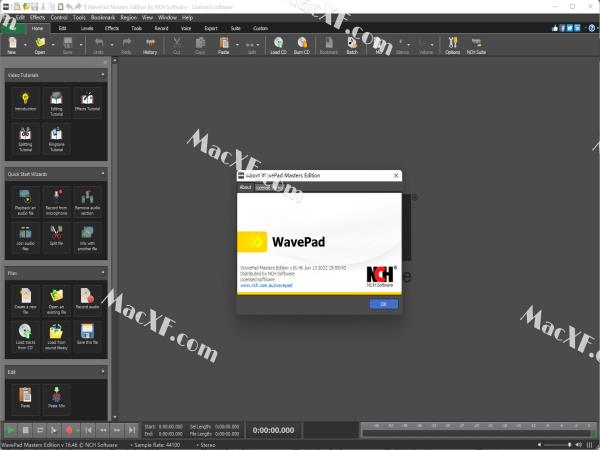600x450 pixels.
Task: Select the About tab in dialog
Action: 245,187
